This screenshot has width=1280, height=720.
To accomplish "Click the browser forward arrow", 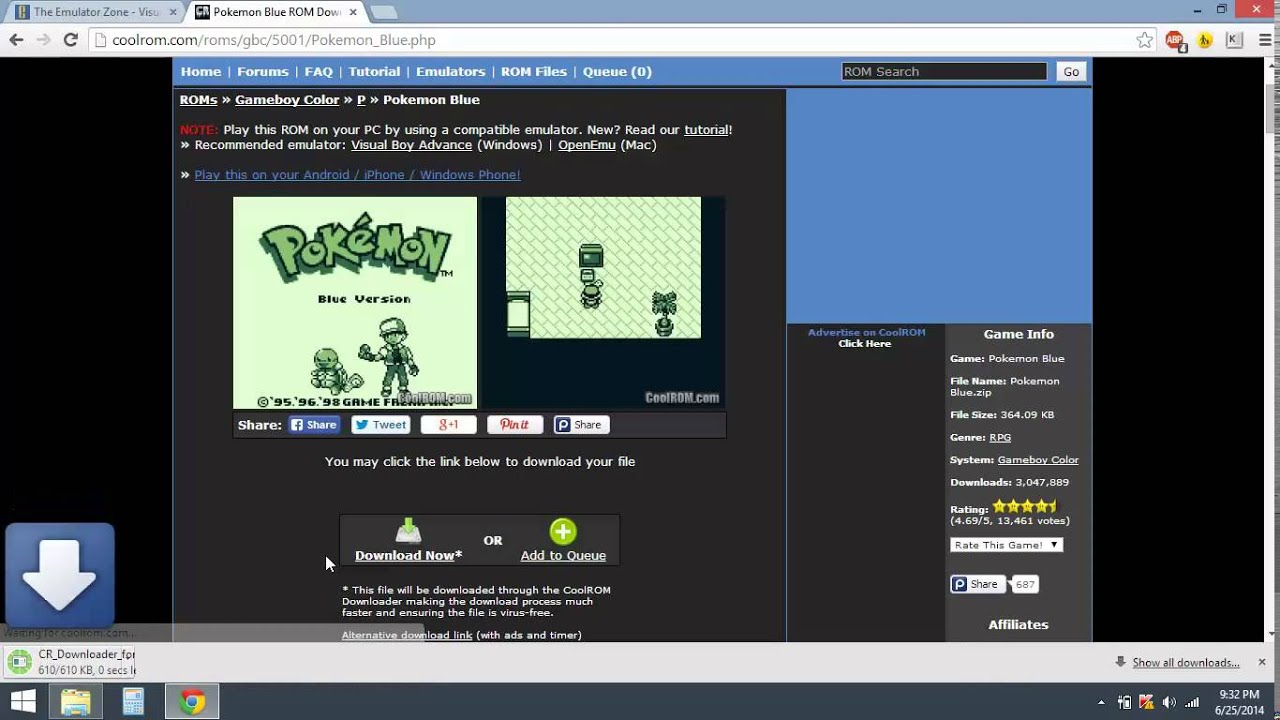I will click(43, 40).
